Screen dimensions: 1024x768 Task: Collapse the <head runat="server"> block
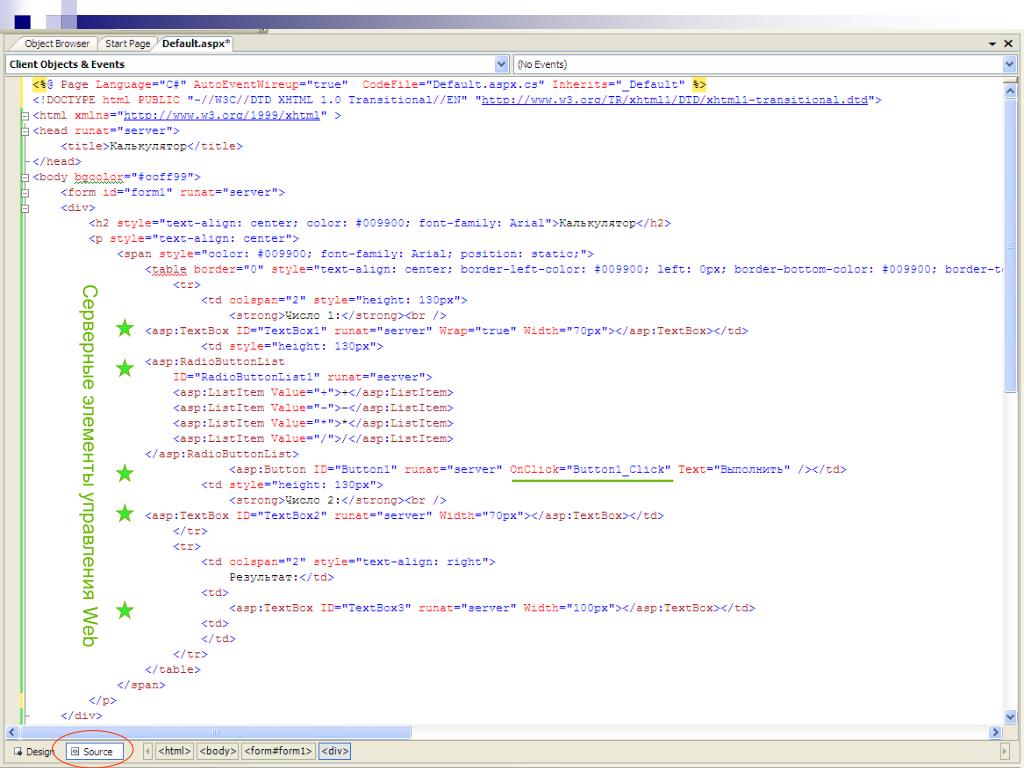click(25, 131)
